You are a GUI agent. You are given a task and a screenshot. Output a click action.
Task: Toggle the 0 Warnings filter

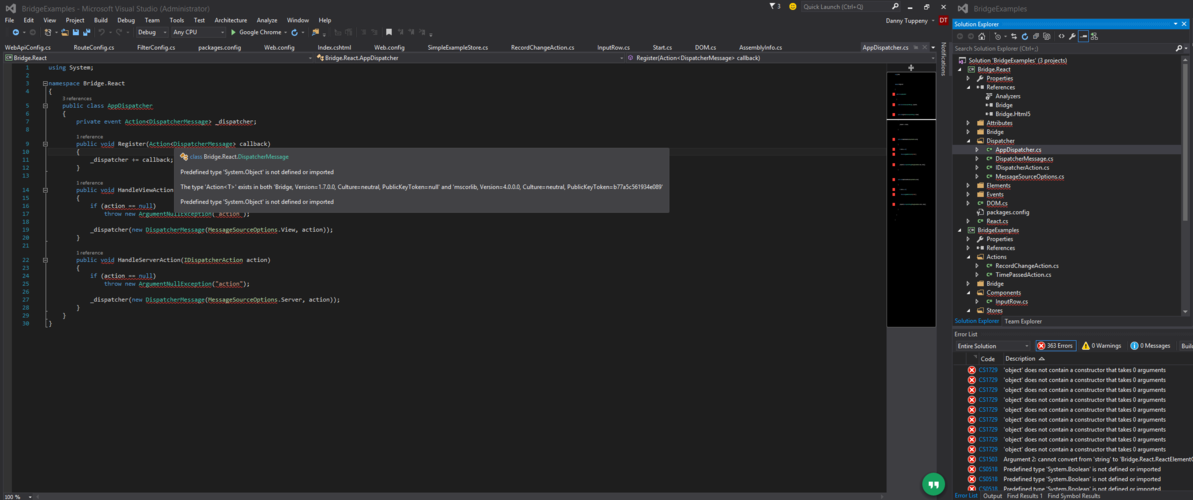(1102, 346)
